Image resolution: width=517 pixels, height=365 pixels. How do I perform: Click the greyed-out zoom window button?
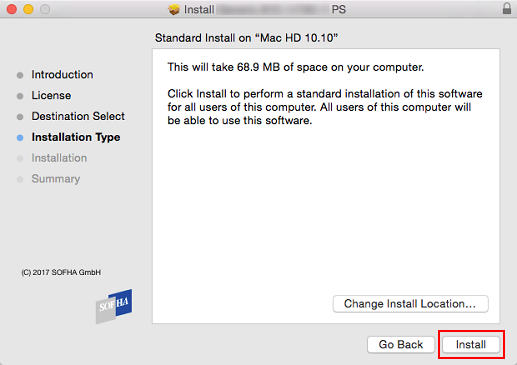pos(45,9)
